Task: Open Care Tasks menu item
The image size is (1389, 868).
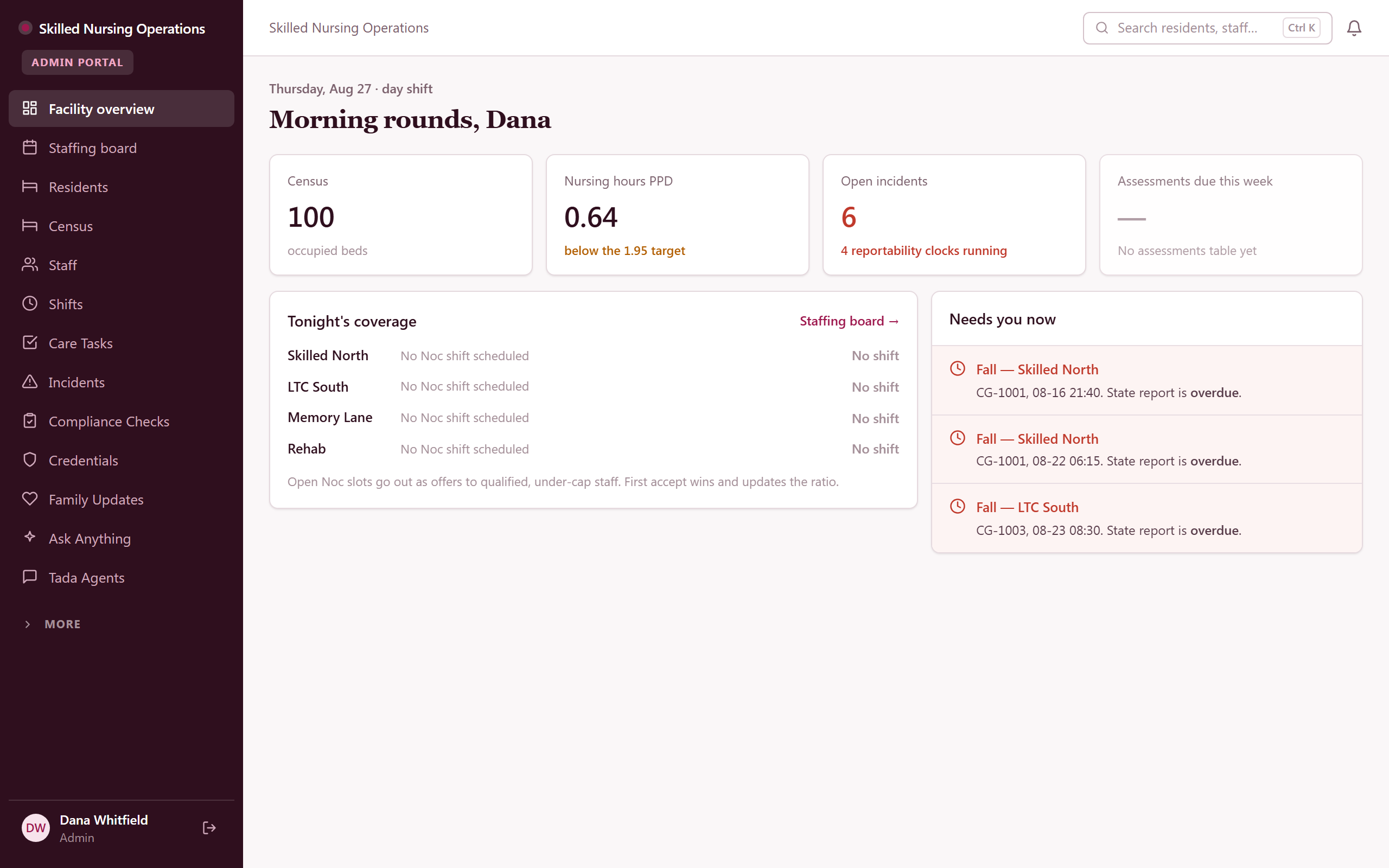Action: [x=121, y=343]
